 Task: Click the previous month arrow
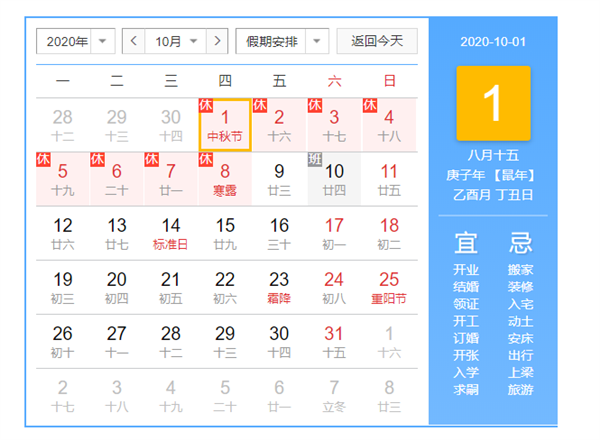(135, 41)
